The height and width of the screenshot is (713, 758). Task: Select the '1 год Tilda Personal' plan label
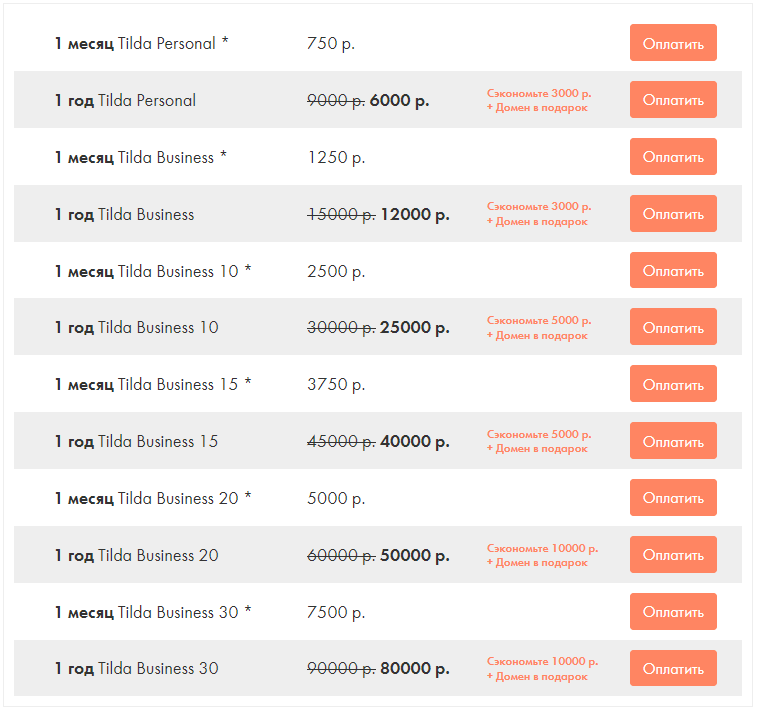pos(125,100)
